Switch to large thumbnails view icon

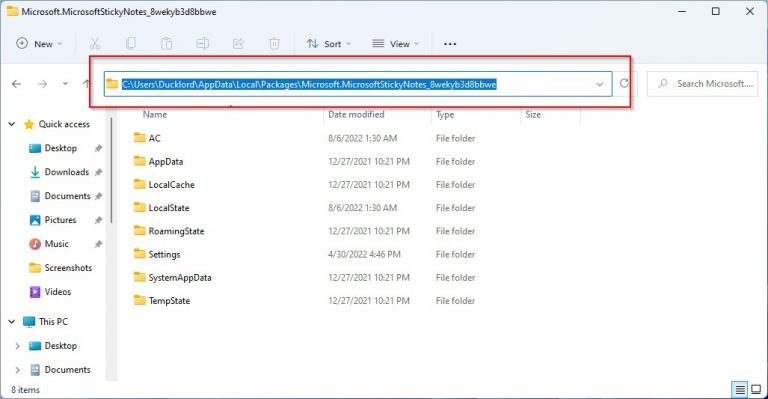pyautogui.click(x=756, y=390)
